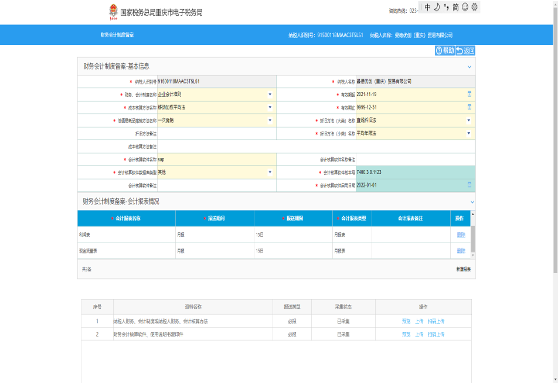Screen dimensions: 558x384
Task: Click the 会计报表类型 column header
Action: point(352,218)
